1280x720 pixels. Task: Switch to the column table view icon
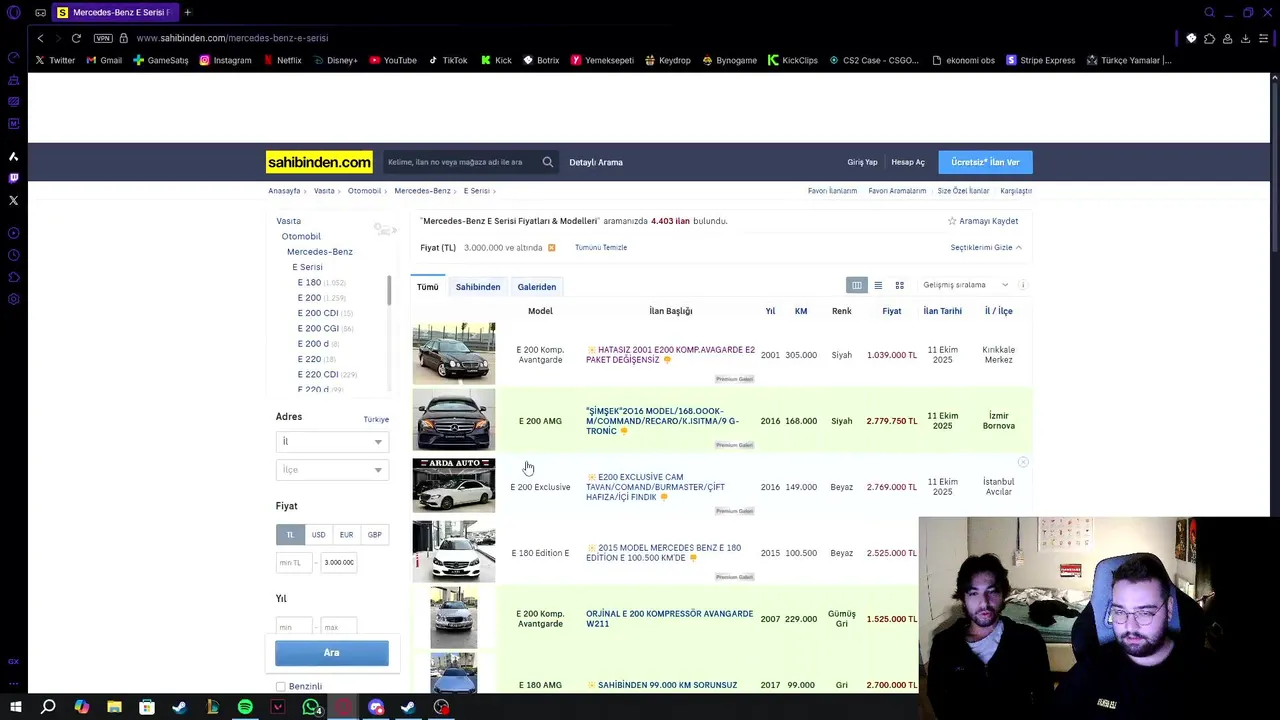857,285
